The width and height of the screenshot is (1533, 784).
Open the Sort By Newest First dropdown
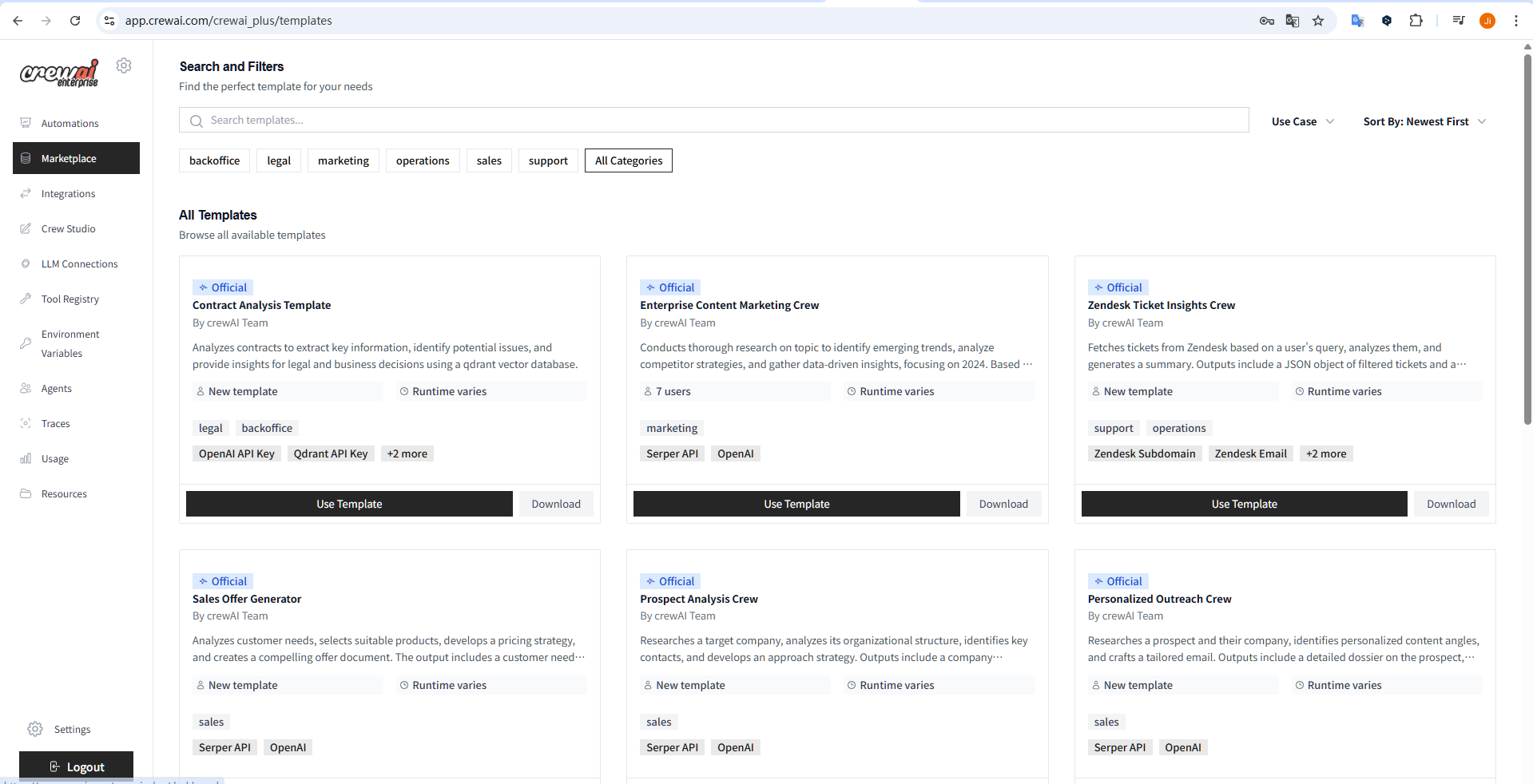click(x=1424, y=121)
